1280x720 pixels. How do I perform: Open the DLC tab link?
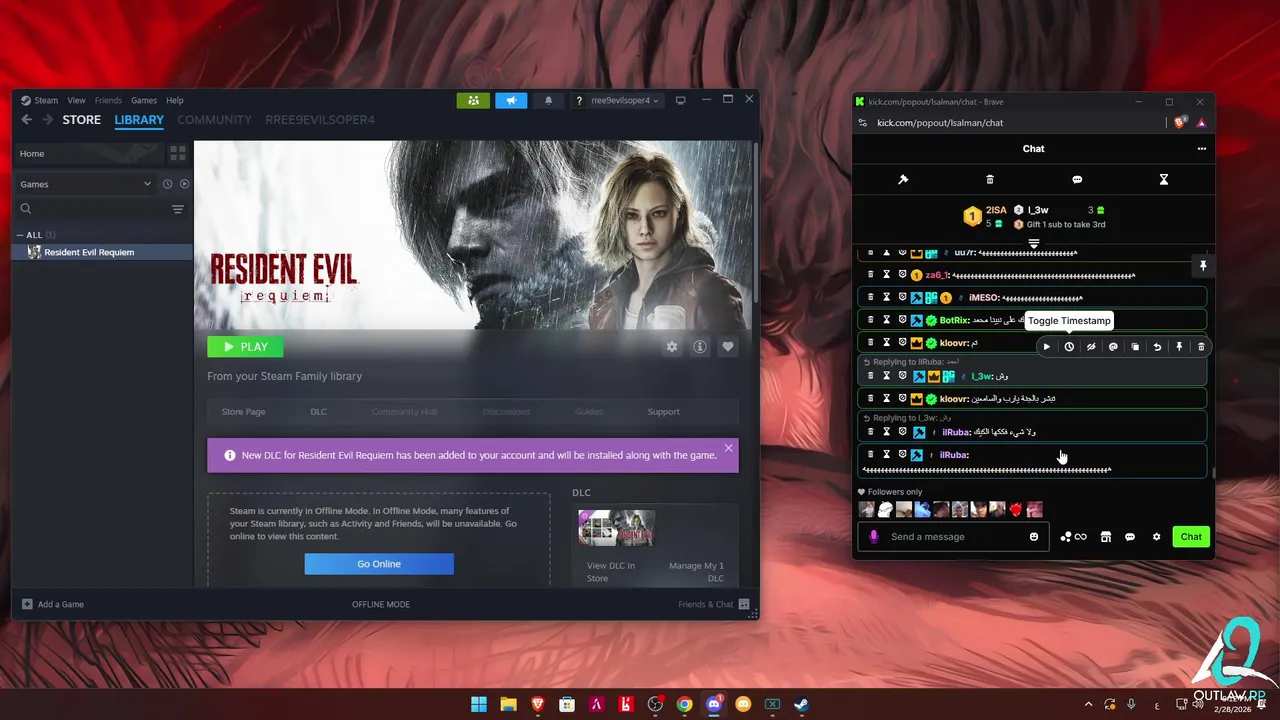click(x=318, y=411)
